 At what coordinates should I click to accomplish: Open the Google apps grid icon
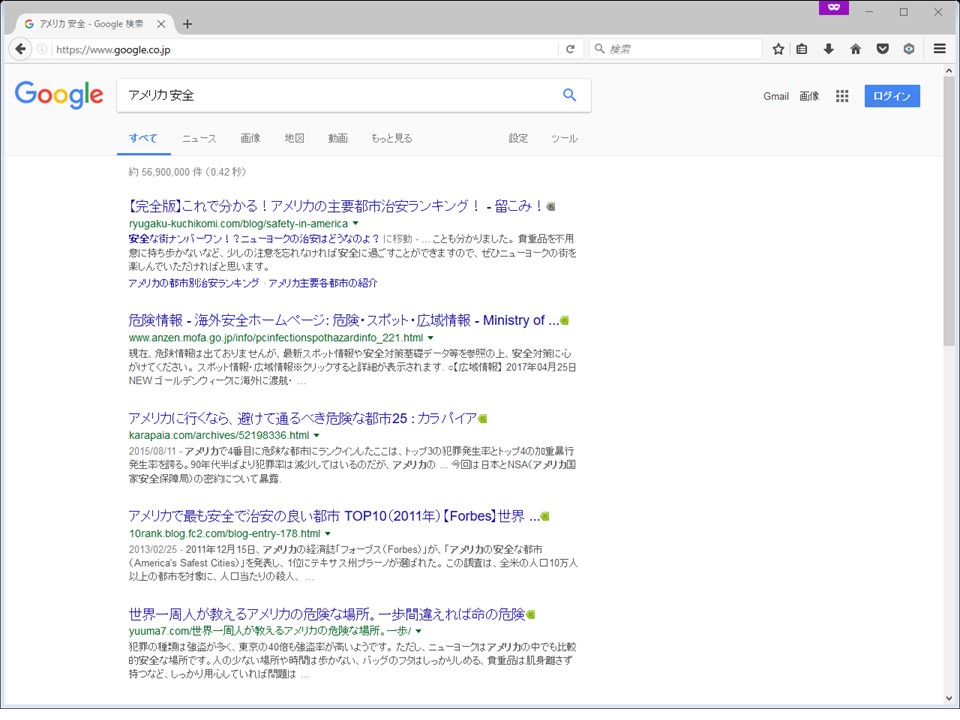842,96
